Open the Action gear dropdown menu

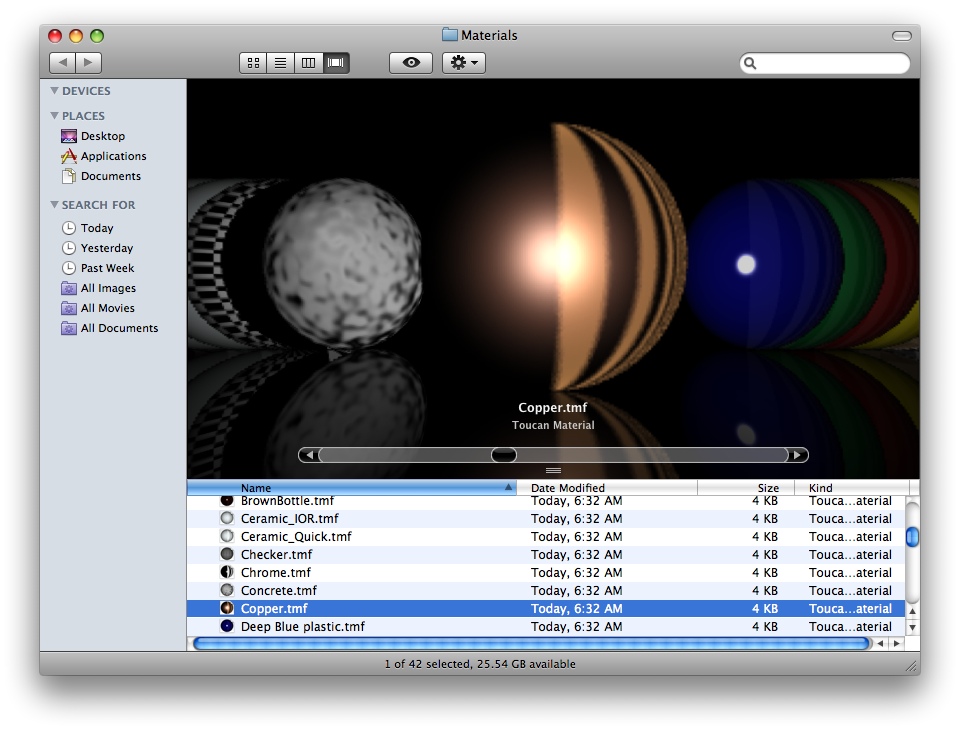click(464, 63)
